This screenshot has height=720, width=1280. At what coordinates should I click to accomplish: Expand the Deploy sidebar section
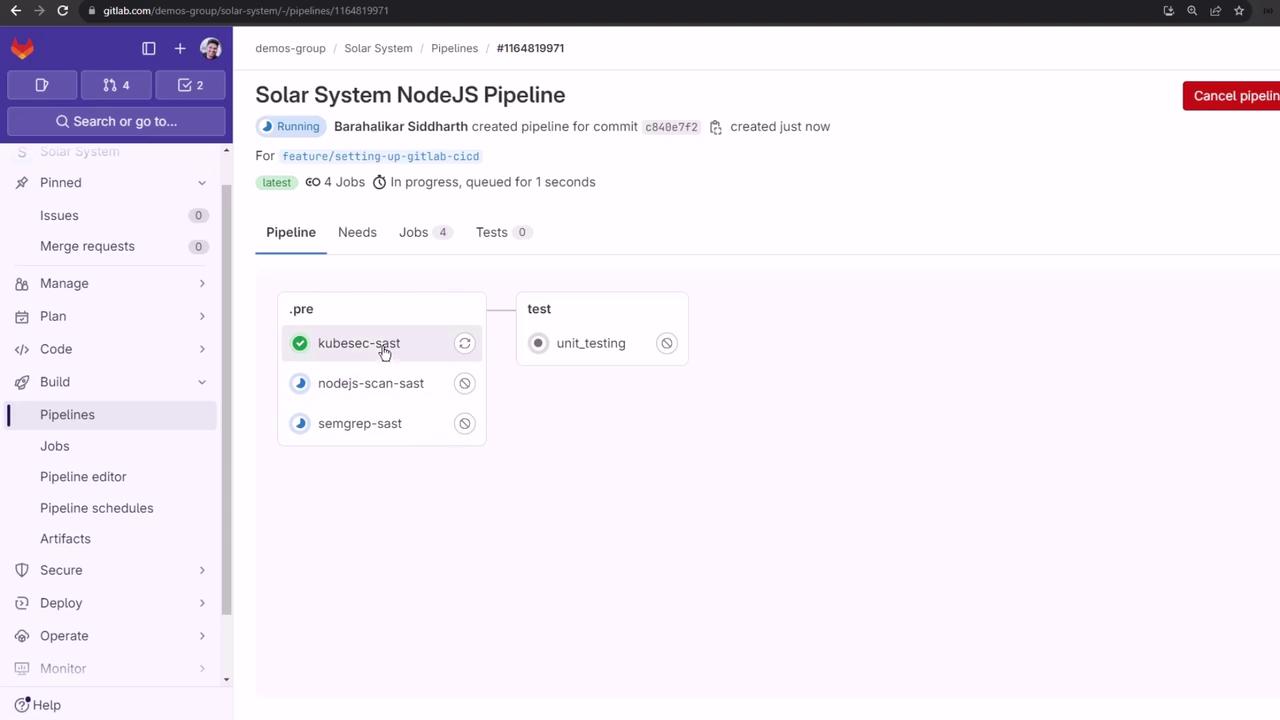tap(202, 603)
